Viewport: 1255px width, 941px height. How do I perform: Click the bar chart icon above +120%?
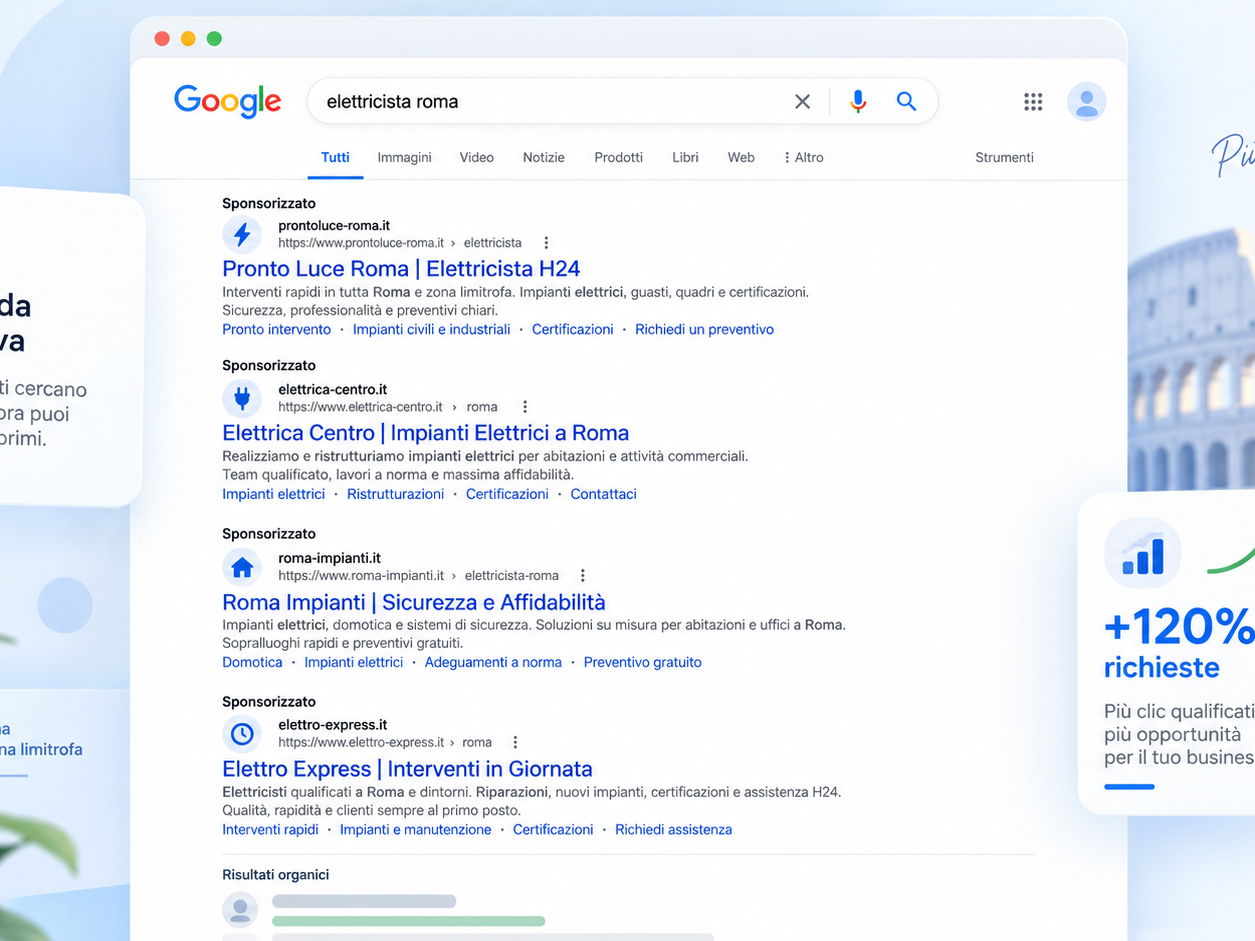[1143, 553]
